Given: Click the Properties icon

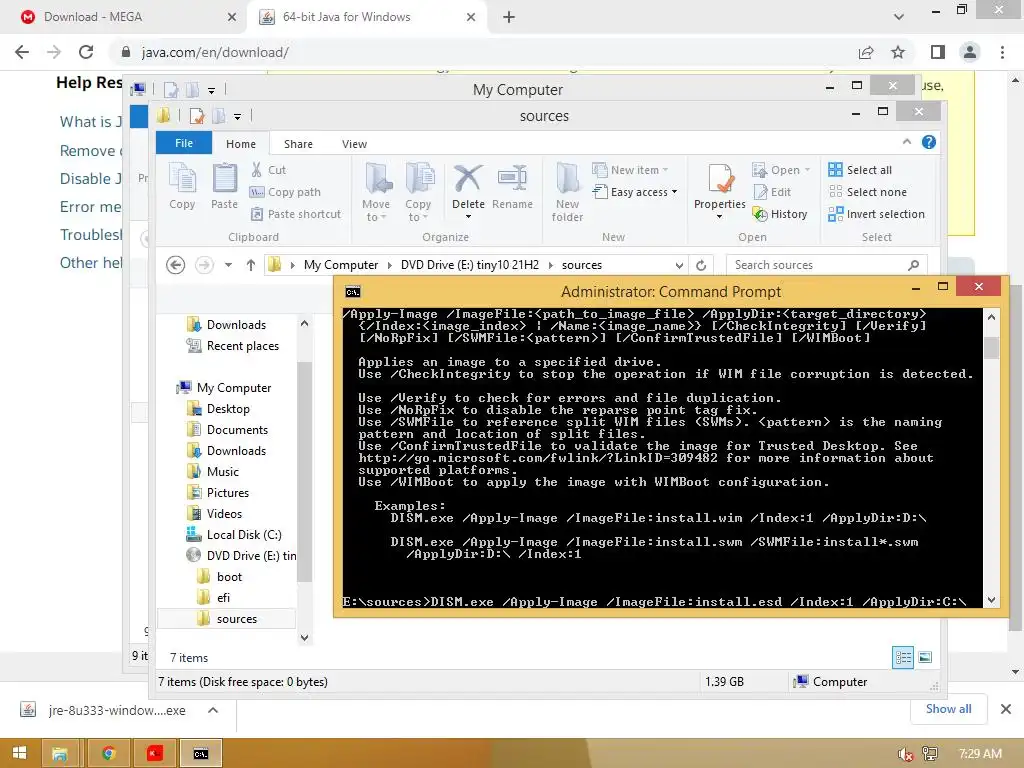Looking at the screenshot, I should [720, 180].
